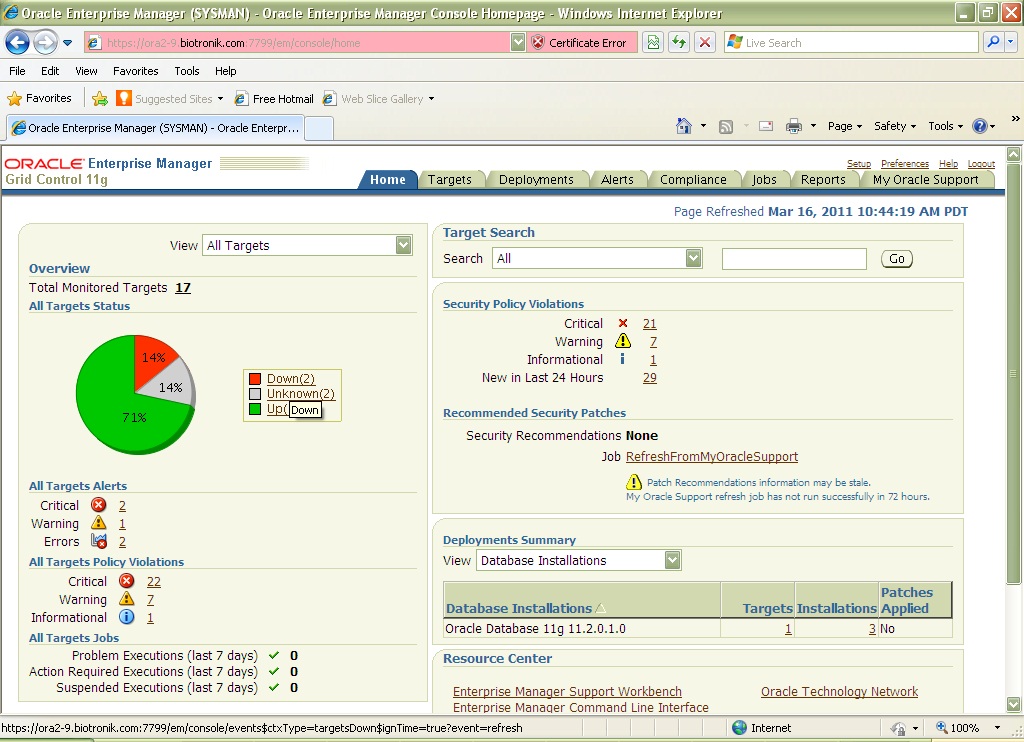Click the RSS feeds icon
The height and width of the screenshot is (742, 1024).
pyautogui.click(x=726, y=127)
